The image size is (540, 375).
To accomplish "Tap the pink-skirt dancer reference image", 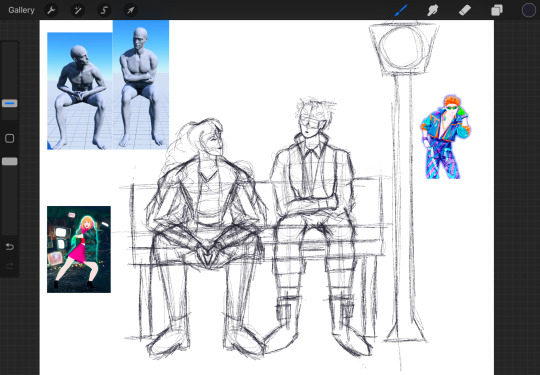I will click(x=79, y=249).
